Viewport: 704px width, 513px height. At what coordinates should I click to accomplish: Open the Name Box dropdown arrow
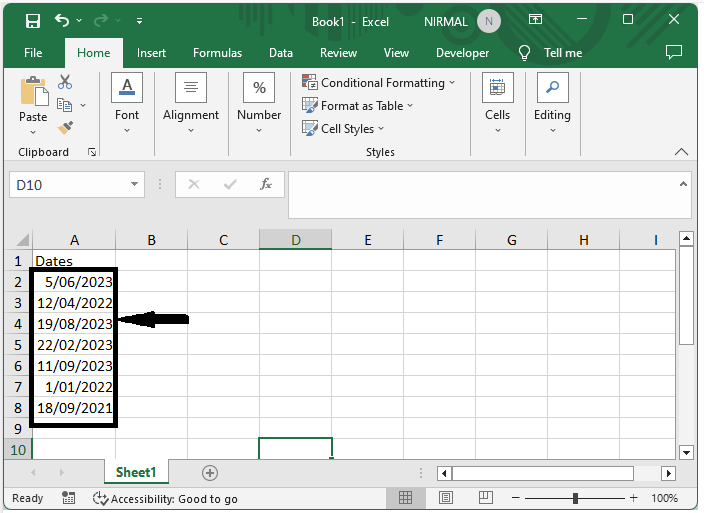(134, 184)
